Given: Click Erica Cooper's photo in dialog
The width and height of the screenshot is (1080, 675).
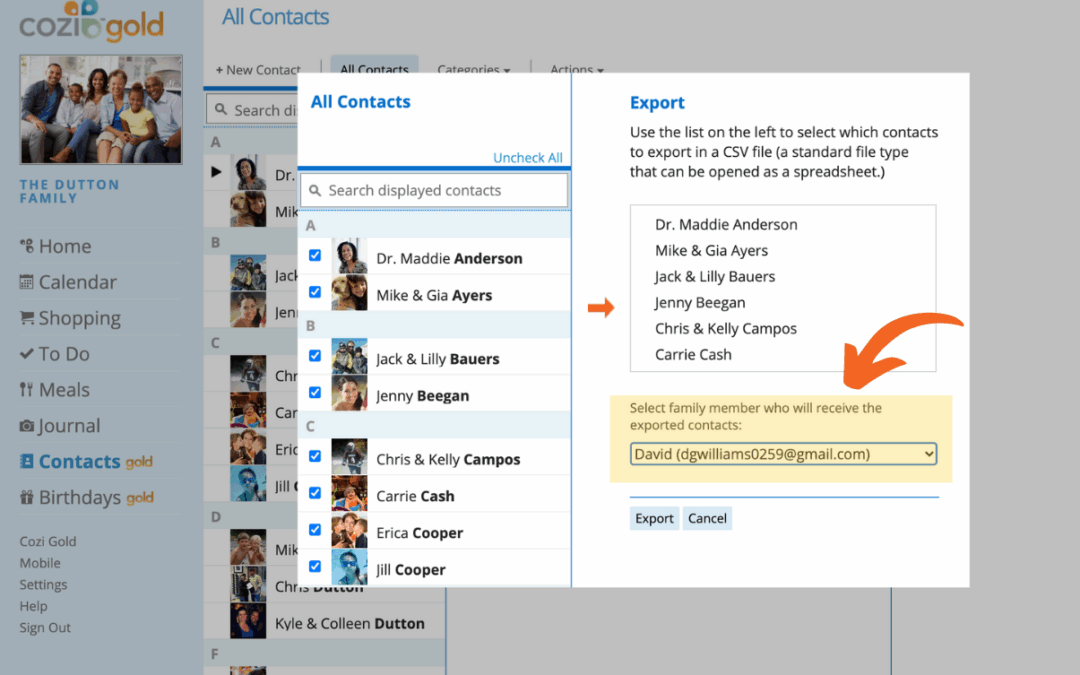Looking at the screenshot, I should 349,530.
